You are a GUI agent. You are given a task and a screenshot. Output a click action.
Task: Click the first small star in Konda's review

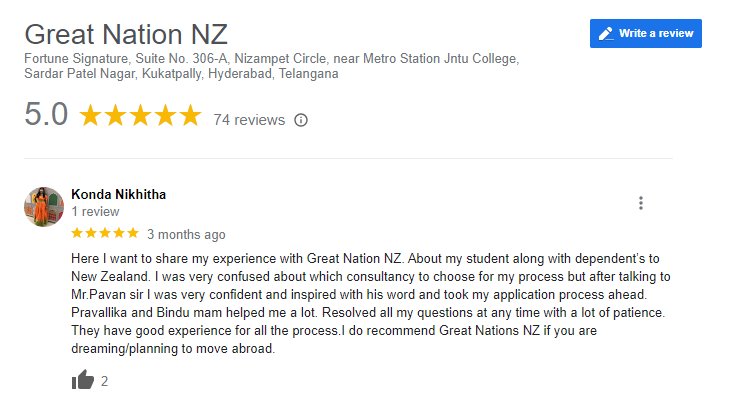[78, 234]
